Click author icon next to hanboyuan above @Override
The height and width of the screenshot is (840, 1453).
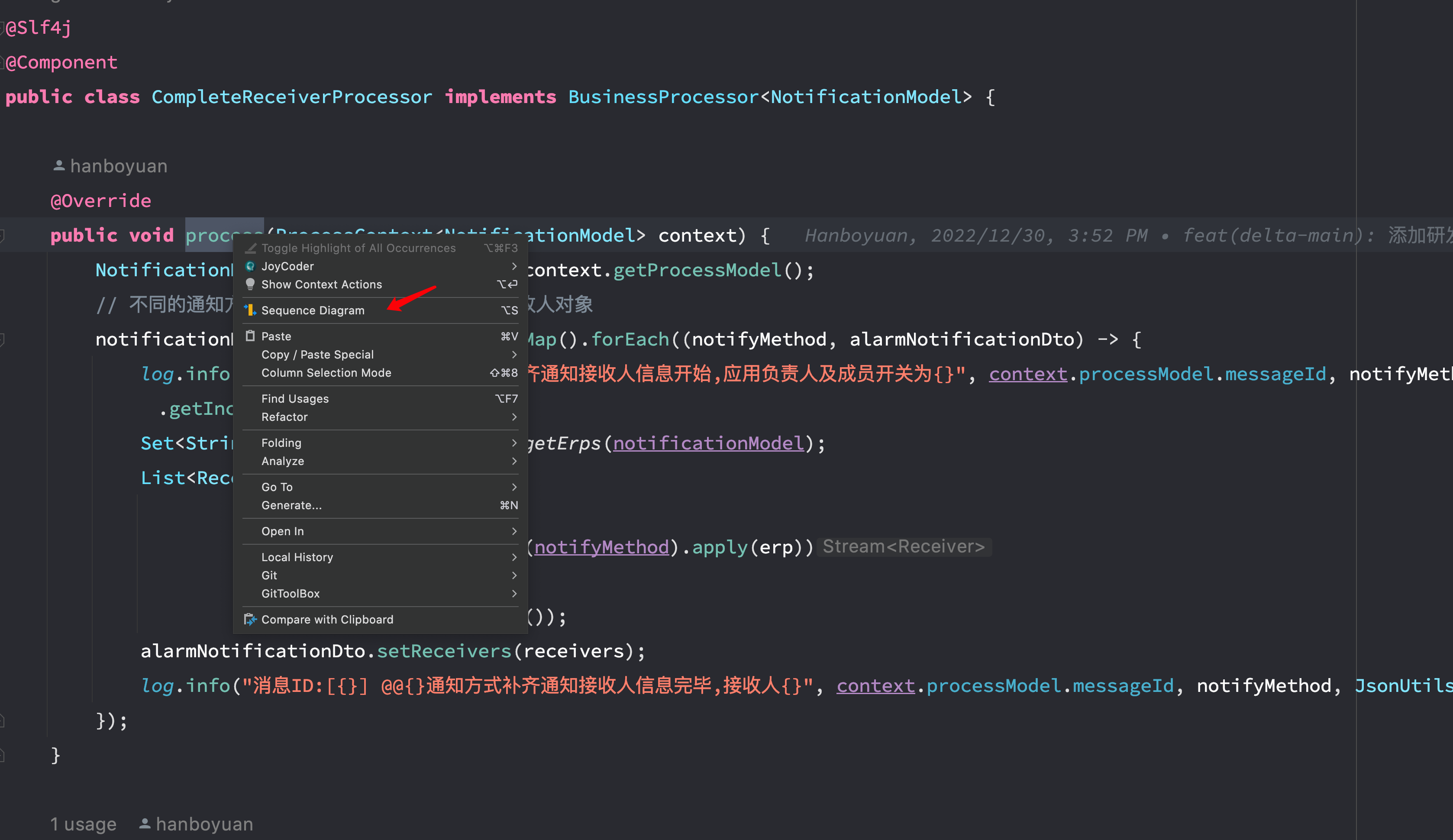point(59,166)
